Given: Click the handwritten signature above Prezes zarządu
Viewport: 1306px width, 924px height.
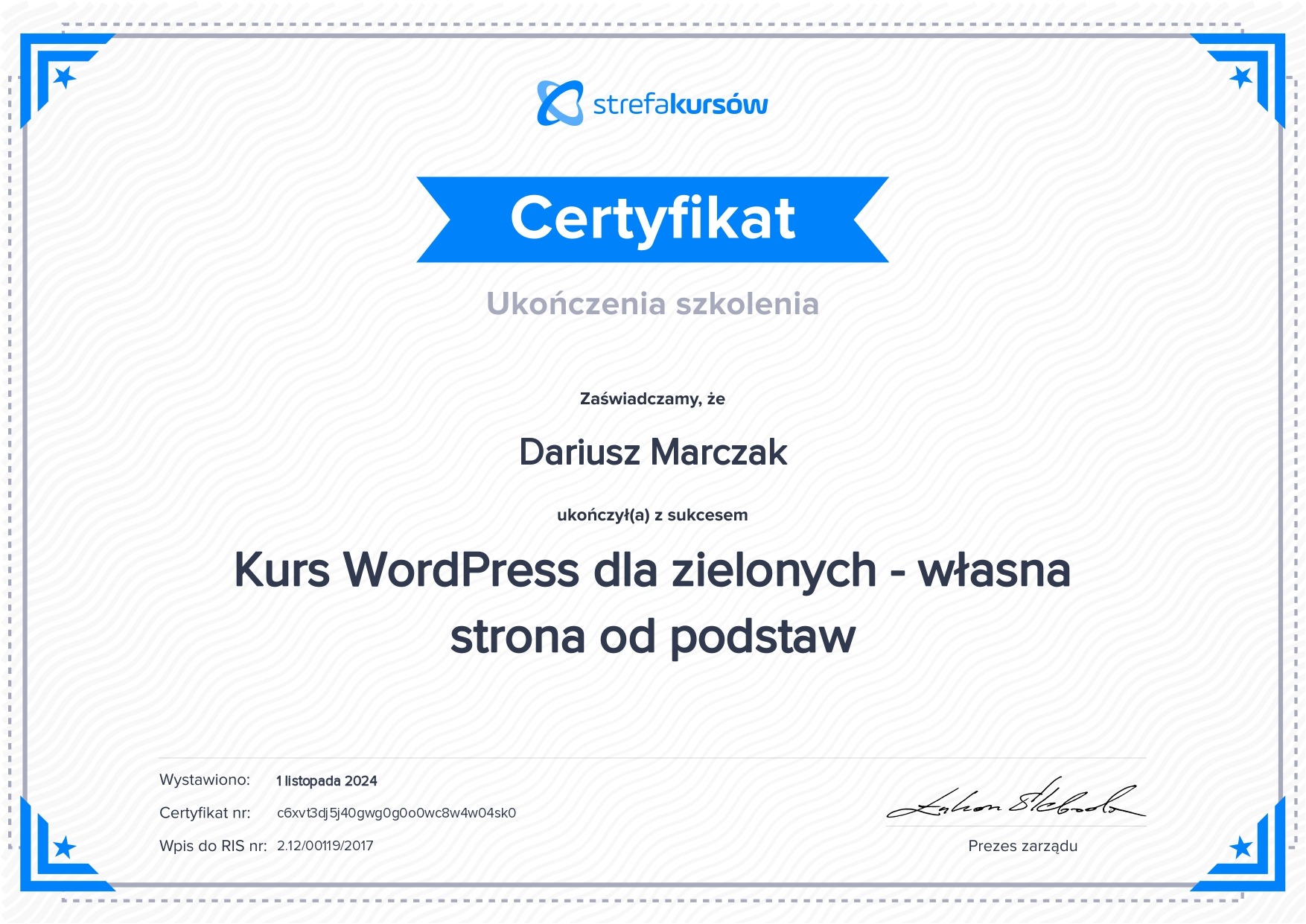Looking at the screenshot, I should [1016, 801].
